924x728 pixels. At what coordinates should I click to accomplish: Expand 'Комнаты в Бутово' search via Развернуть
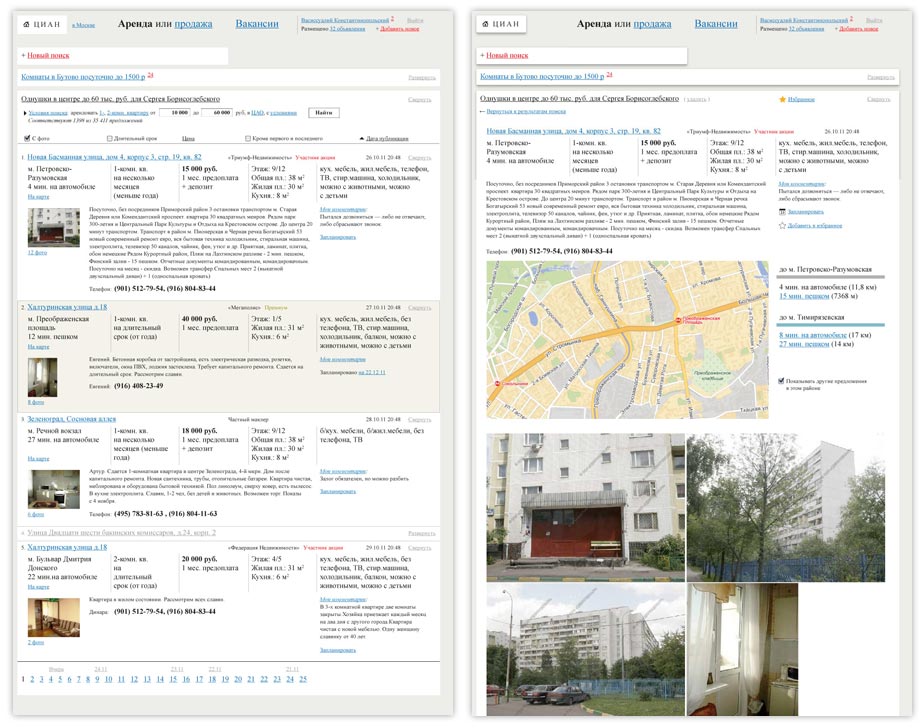tap(420, 77)
